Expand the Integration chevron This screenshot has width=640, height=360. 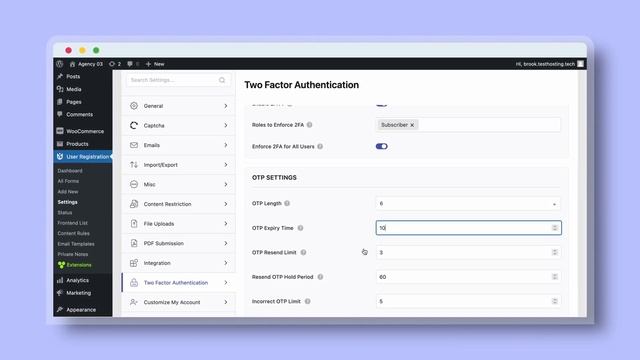226,263
